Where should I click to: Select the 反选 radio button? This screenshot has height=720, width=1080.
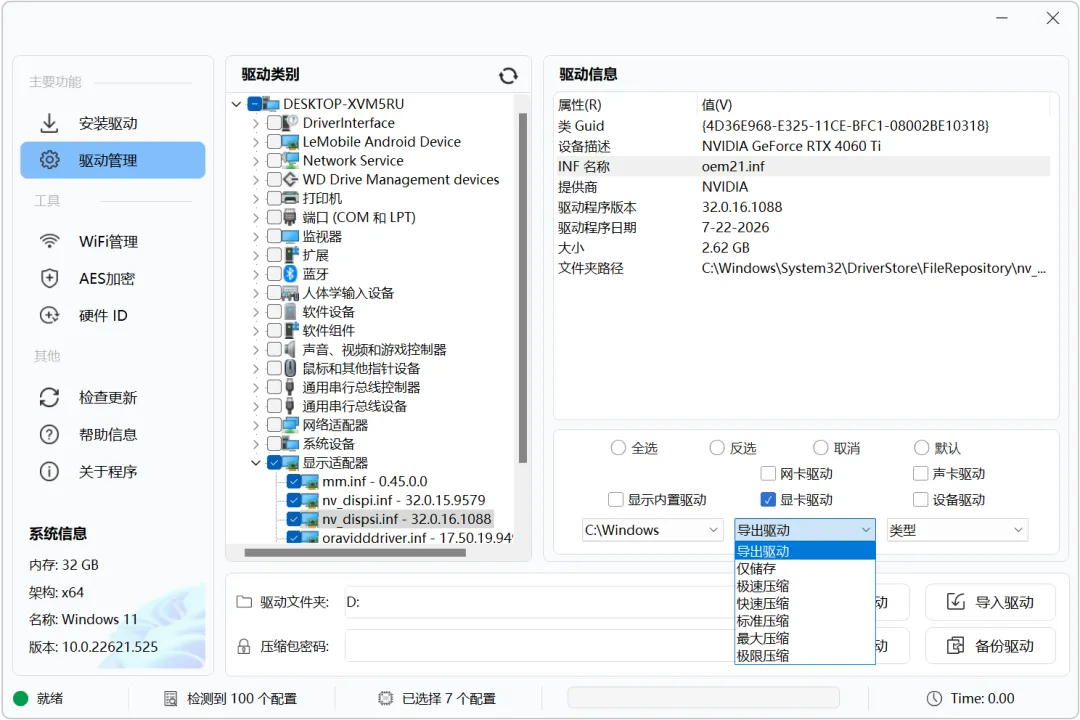[x=717, y=448]
